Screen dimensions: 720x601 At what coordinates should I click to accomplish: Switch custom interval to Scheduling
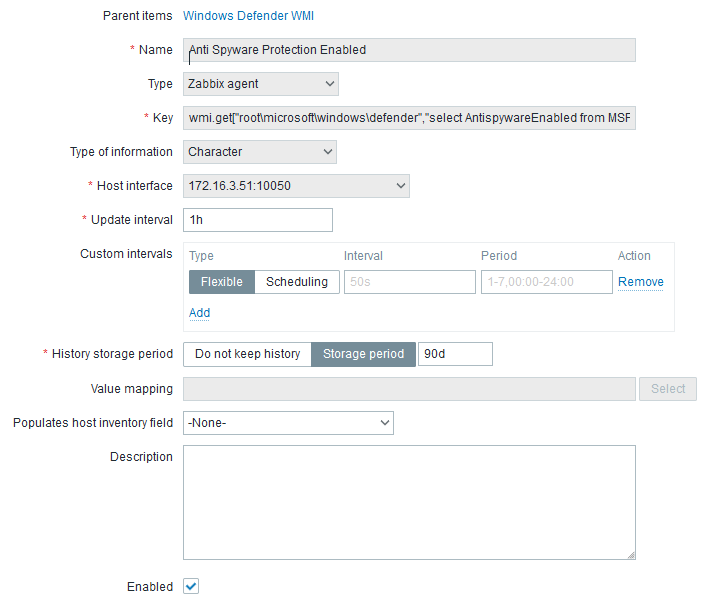click(296, 282)
